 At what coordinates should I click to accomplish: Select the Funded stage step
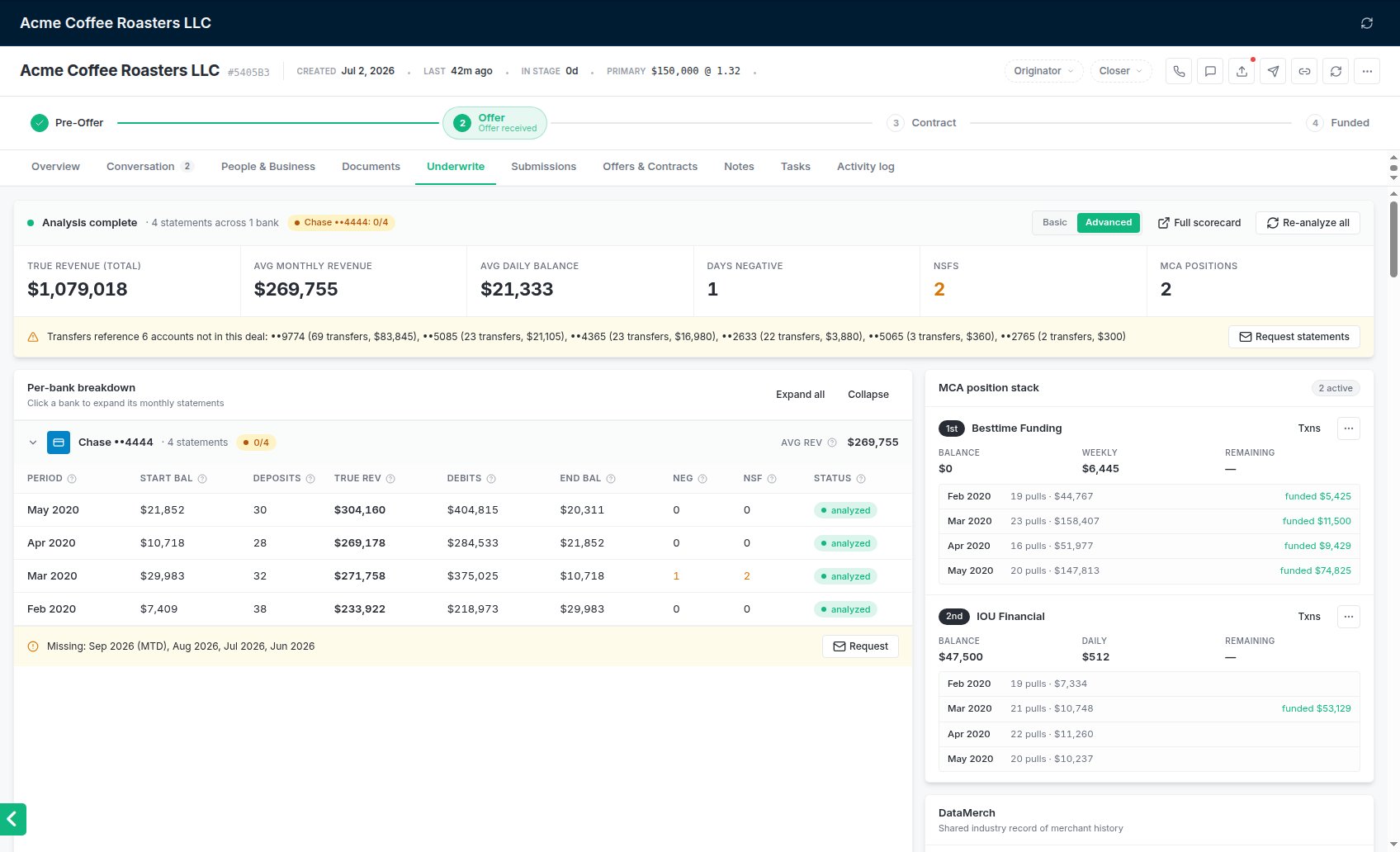1338,123
